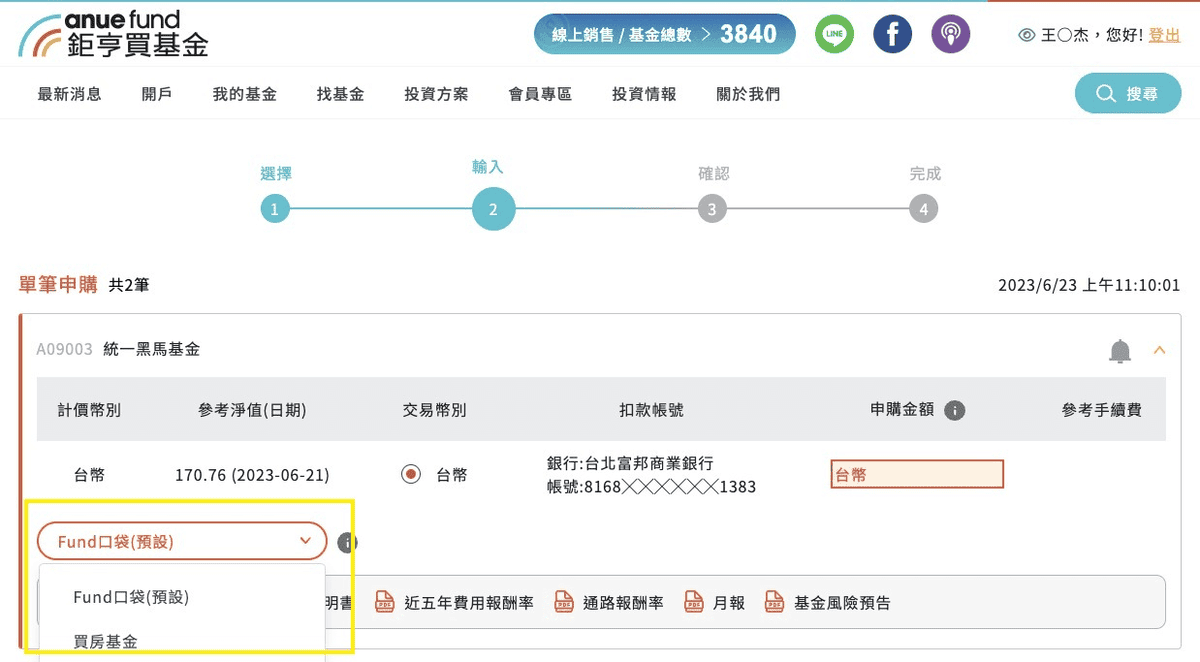Open 投資方案 menu
1200x662 pixels.
pos(436,94)
